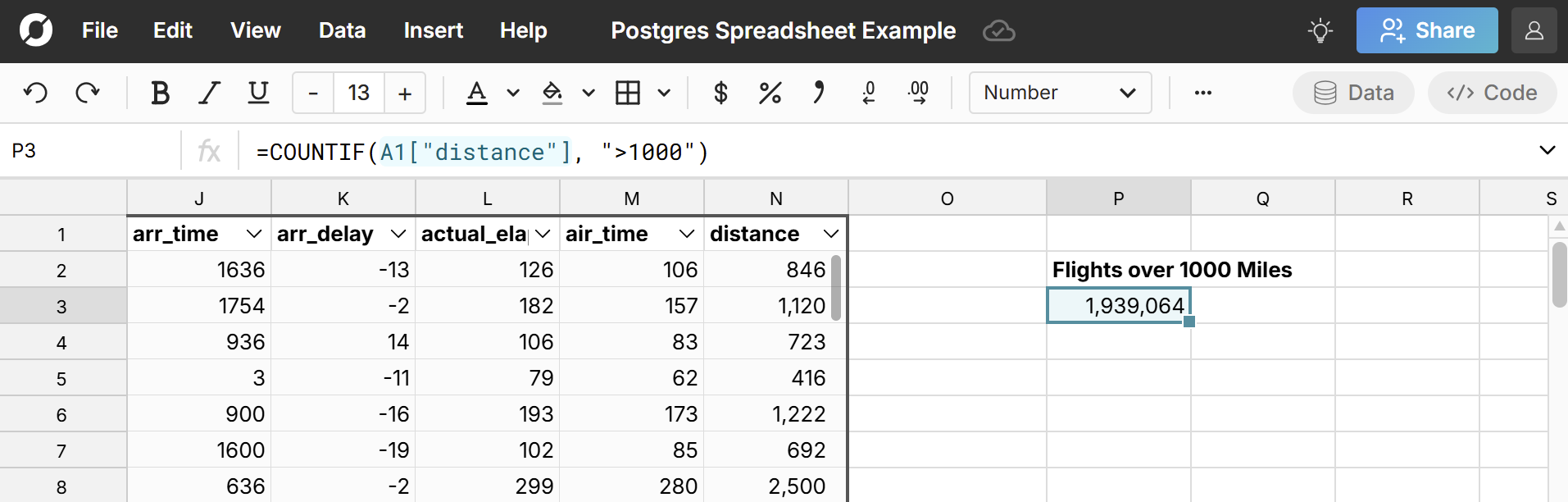This screenshot has height=502, width=1568.
Task: Expand the distance column filter dropdown
Action: coord(831,234)
